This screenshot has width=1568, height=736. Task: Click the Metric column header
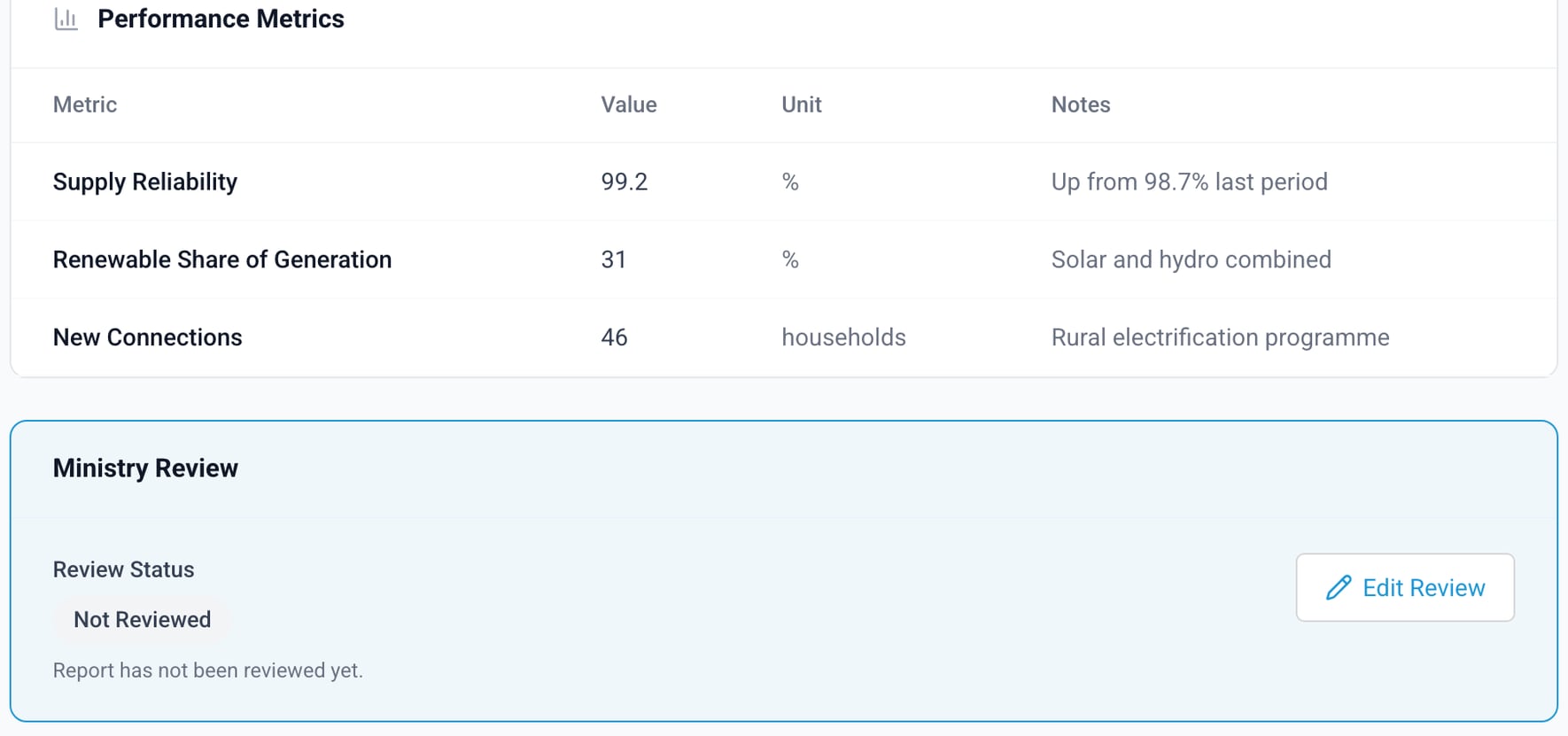[85, 105]
